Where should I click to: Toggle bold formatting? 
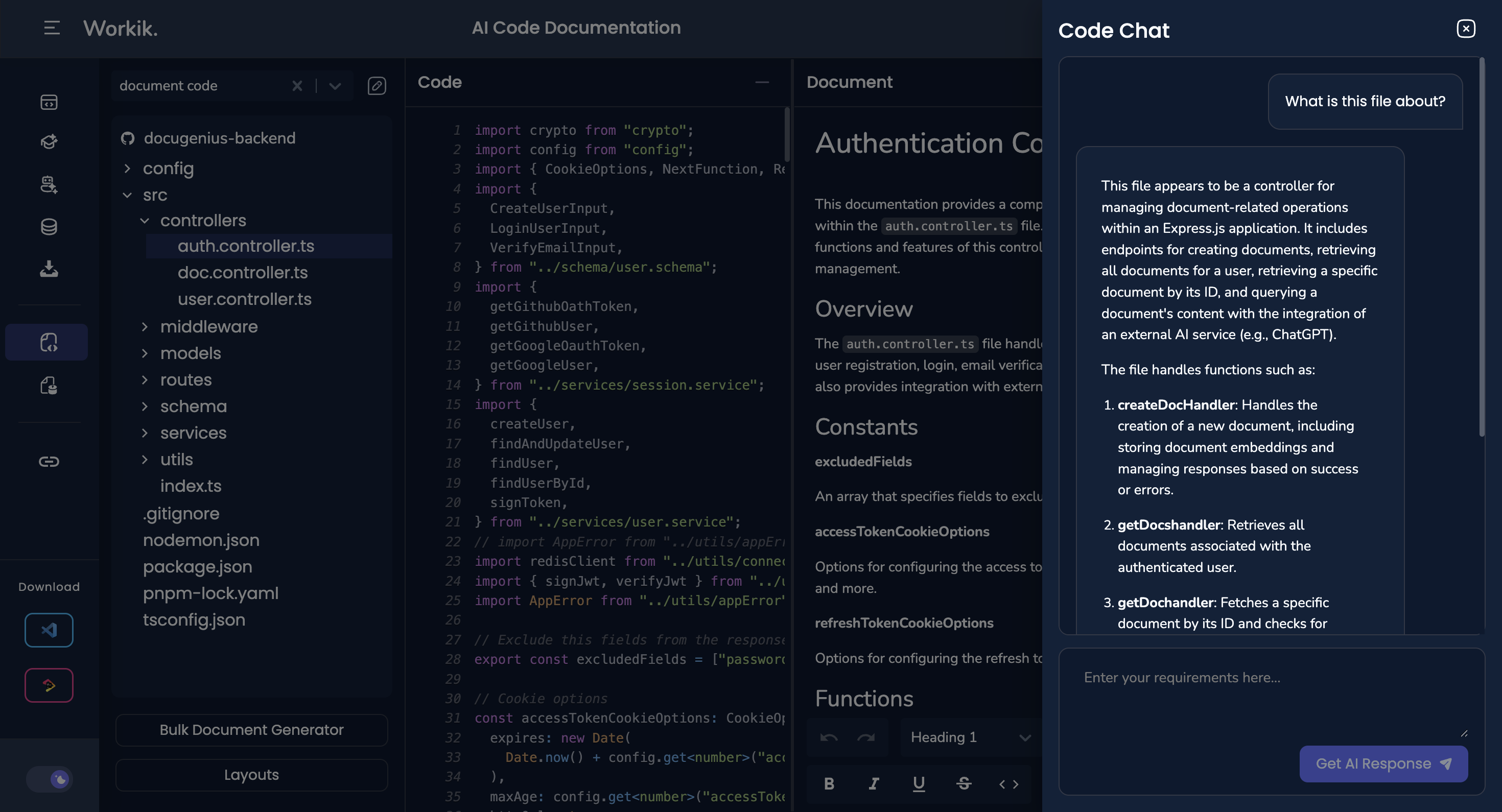pos(829,783)
